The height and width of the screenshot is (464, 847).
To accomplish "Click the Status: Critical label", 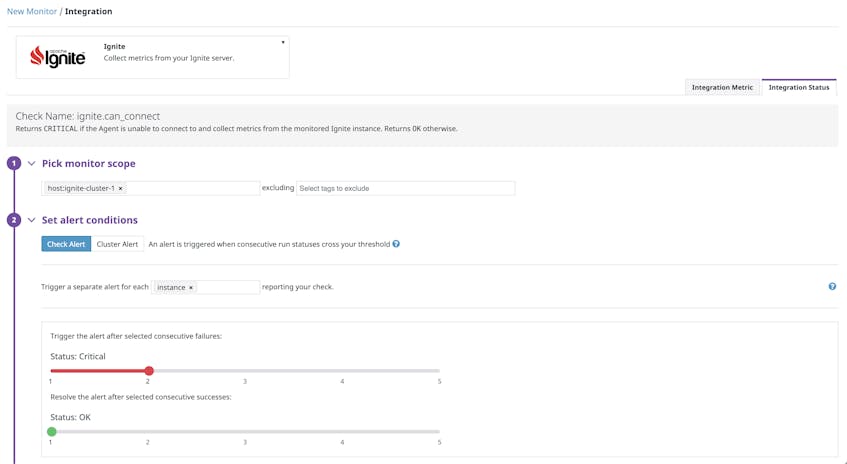I will coord(78,357).
